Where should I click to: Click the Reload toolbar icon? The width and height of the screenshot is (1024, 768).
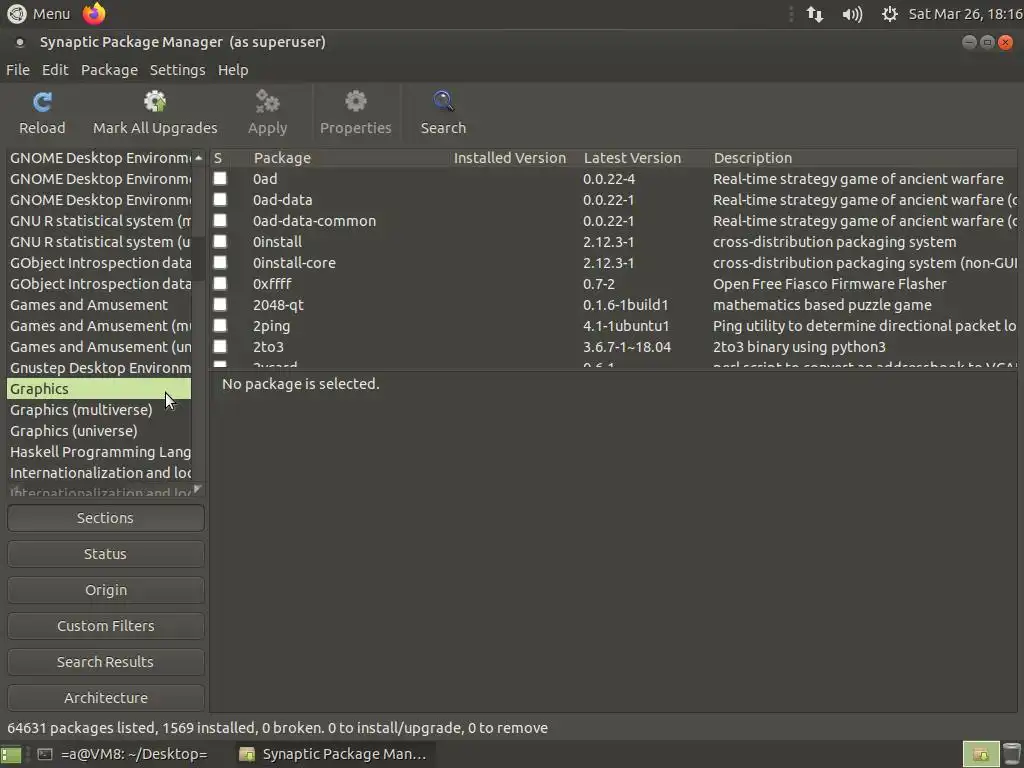(42, 102)
